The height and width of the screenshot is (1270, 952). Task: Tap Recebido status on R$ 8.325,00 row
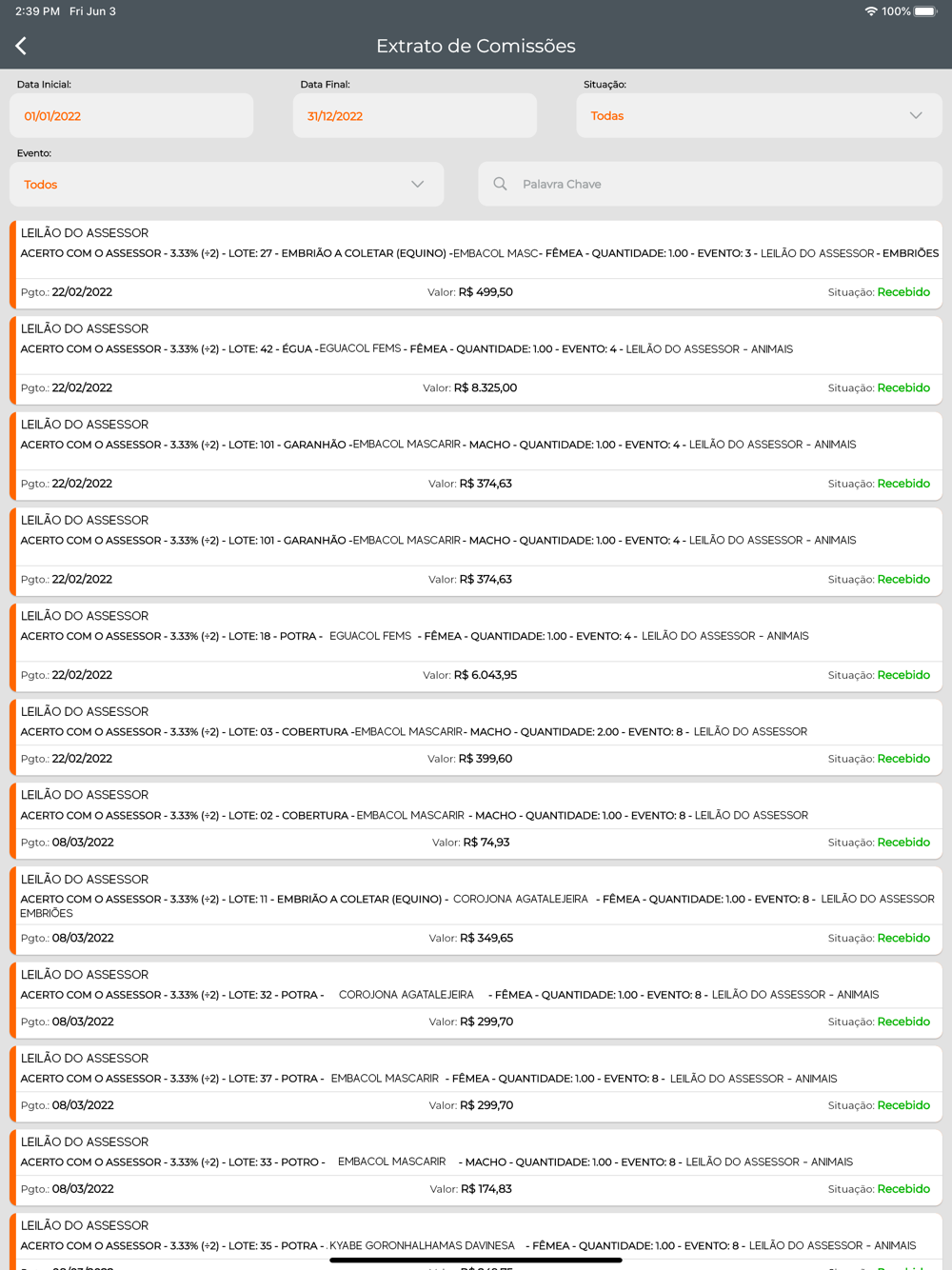click(x=903, y=387)
